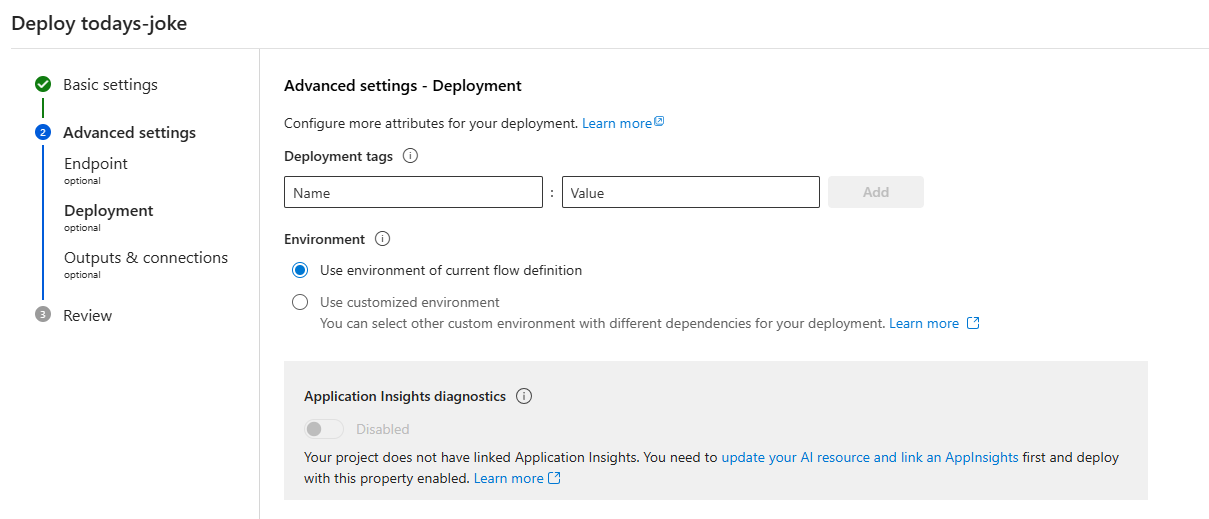Open Learn more link for deployment attributes
This screenshot has height=519, width=1209.
[617, 123]
